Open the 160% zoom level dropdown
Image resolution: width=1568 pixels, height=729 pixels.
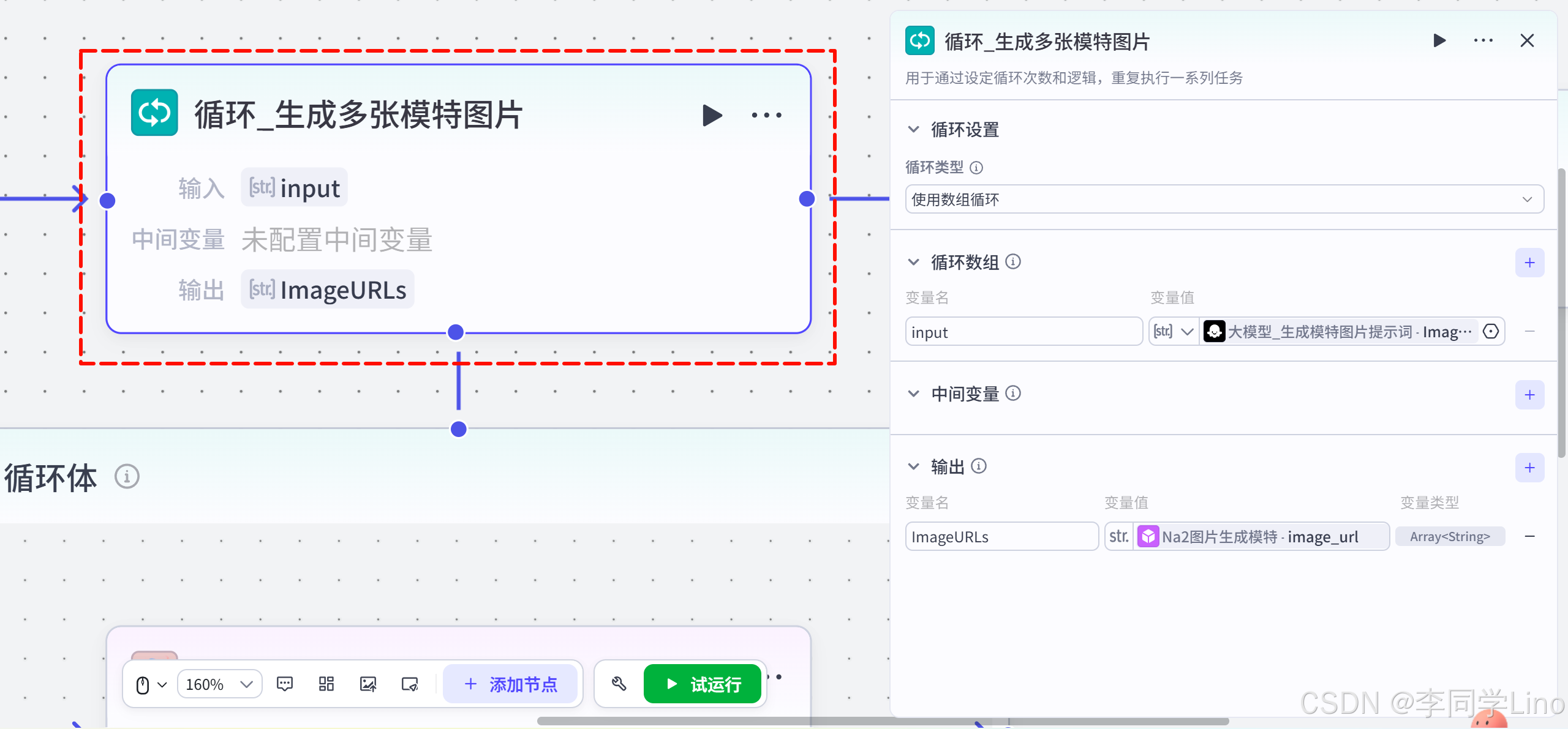click(219, 684)
